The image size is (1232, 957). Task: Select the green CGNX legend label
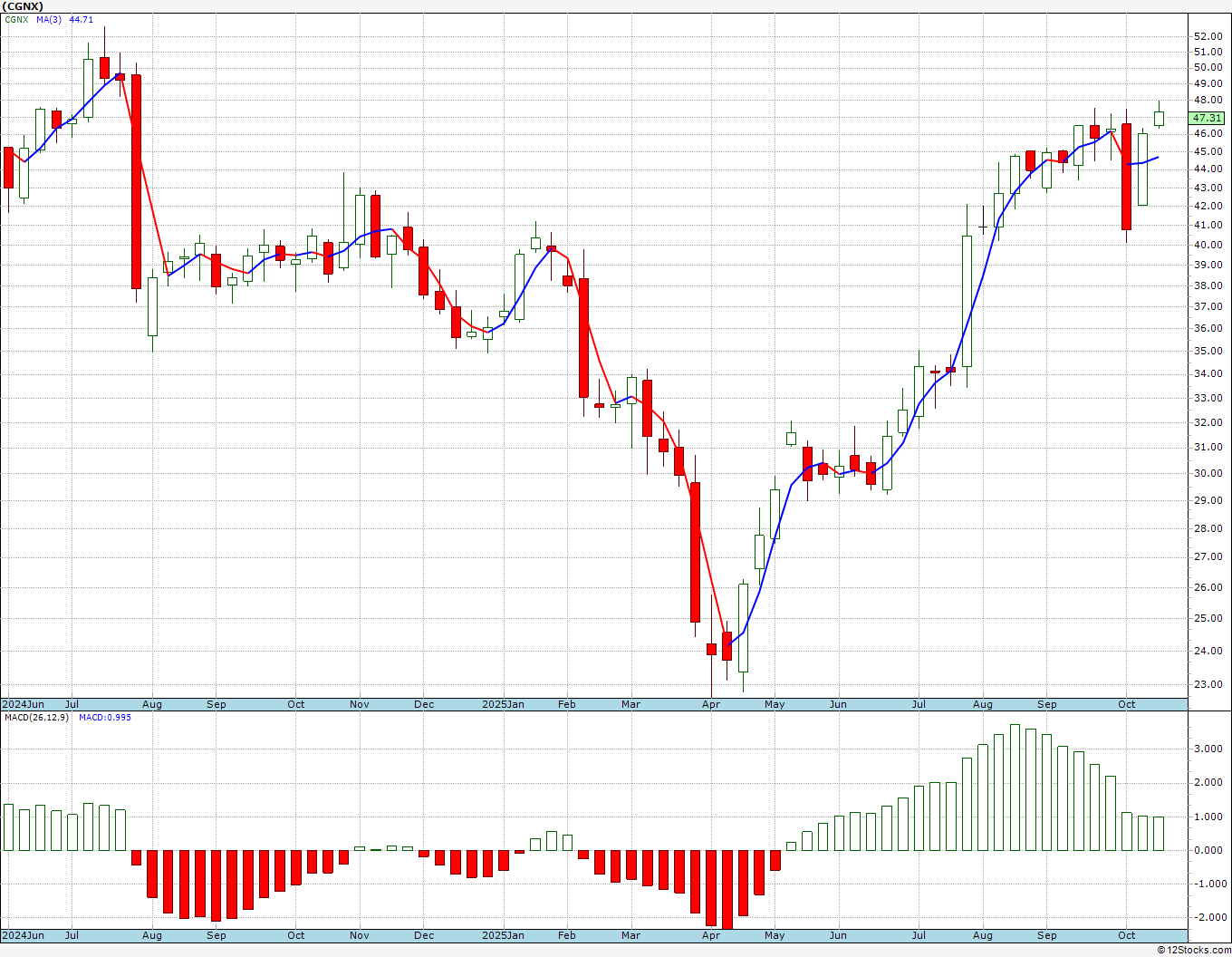point(17,20)
